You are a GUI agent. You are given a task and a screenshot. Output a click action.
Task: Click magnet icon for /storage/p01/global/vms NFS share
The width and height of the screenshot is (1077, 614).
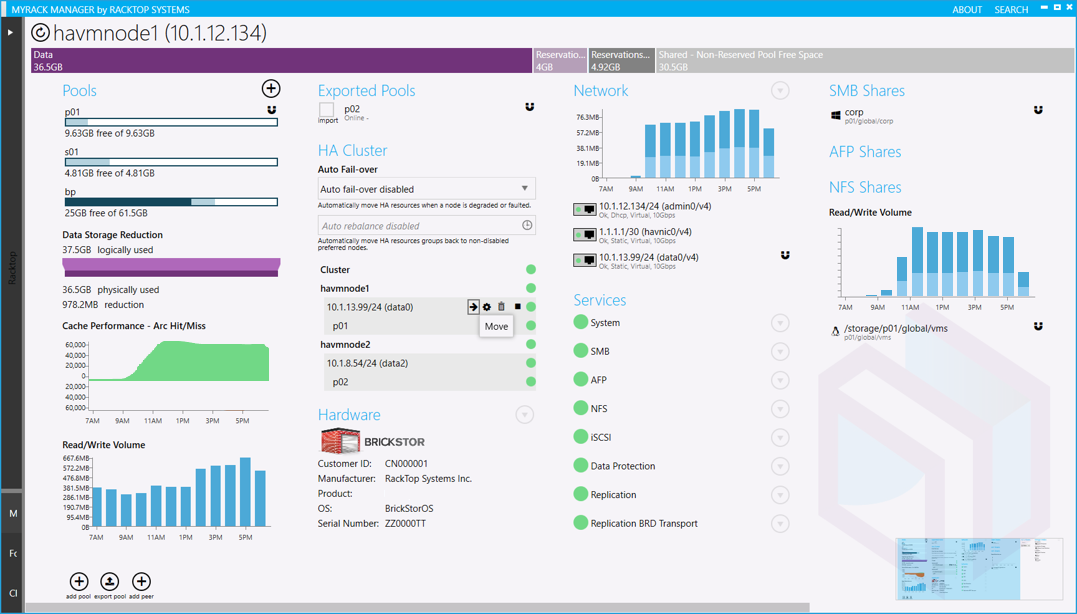pyautogui.click(x=1038, y=326)
